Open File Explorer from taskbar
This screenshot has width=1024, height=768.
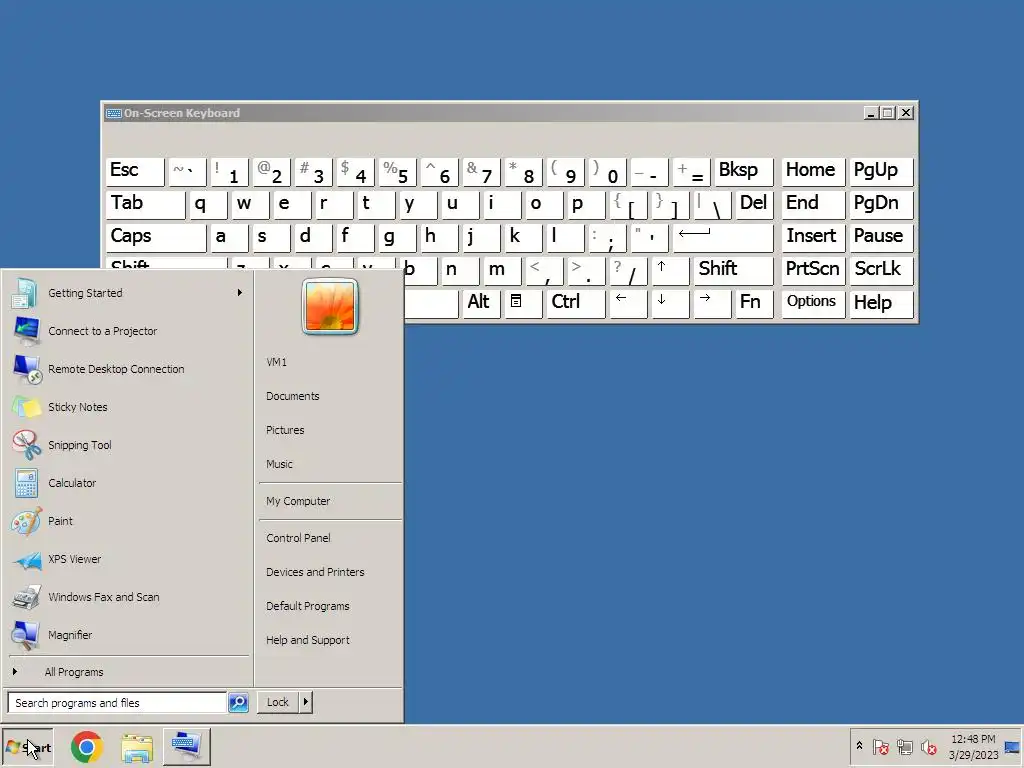tap(137, 747)
